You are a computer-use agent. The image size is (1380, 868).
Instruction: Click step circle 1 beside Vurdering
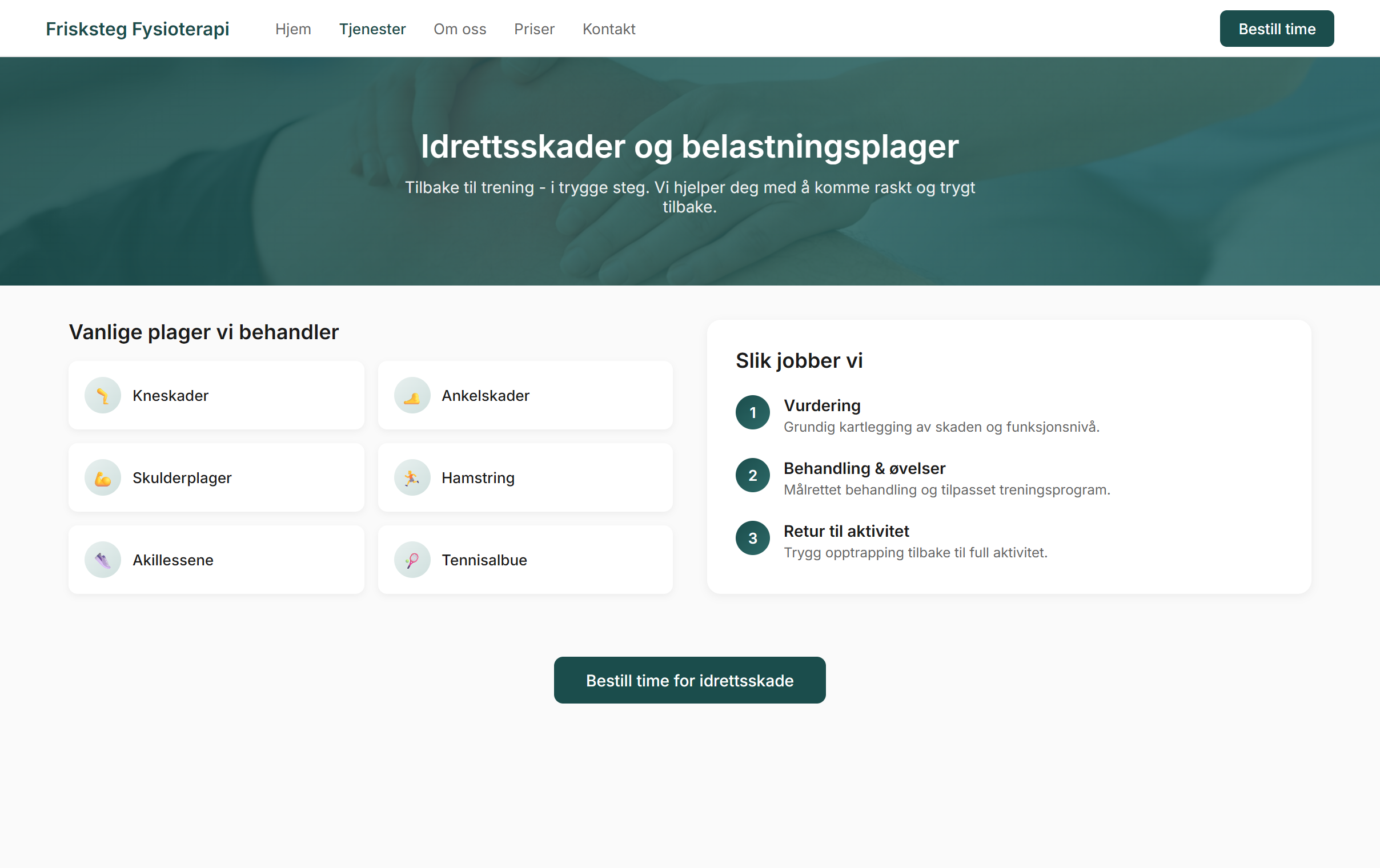[752, 412]
